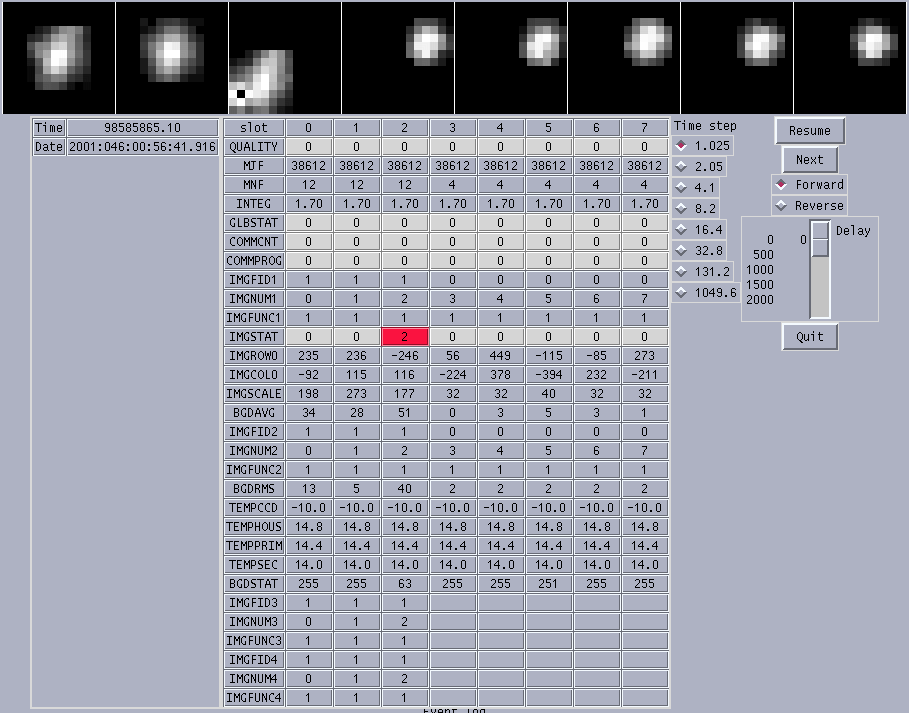Click the IMGROW0 value 273

tap(645, 356)
